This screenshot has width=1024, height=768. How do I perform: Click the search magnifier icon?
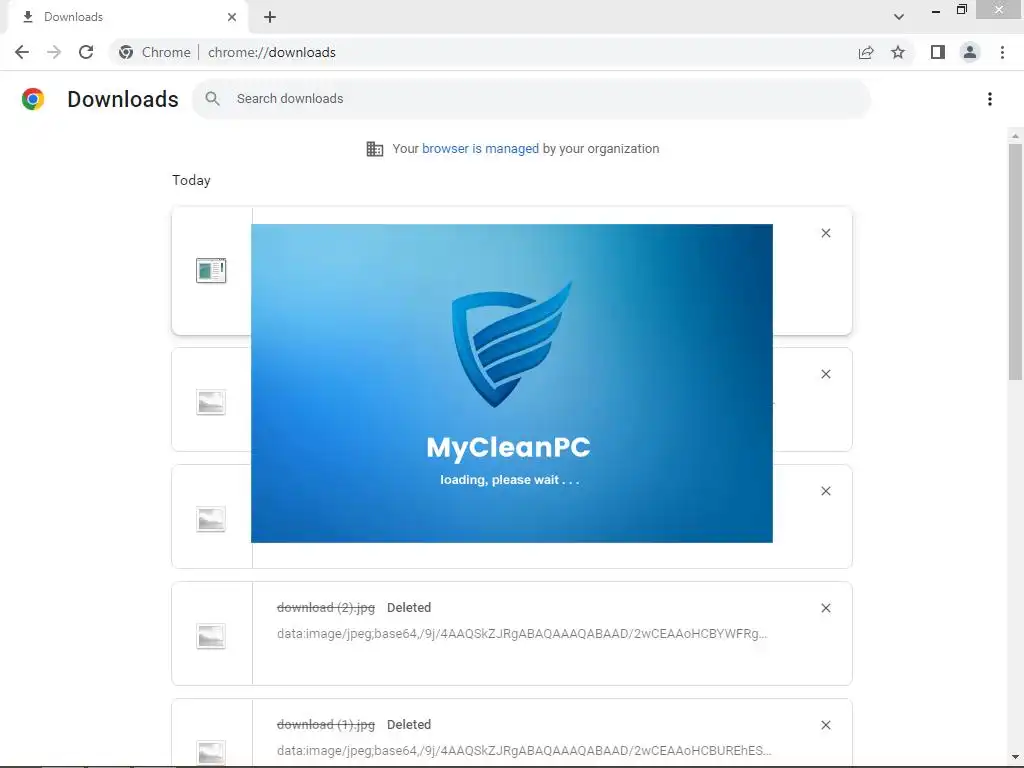pyautogui.click(x=212, y=99)
